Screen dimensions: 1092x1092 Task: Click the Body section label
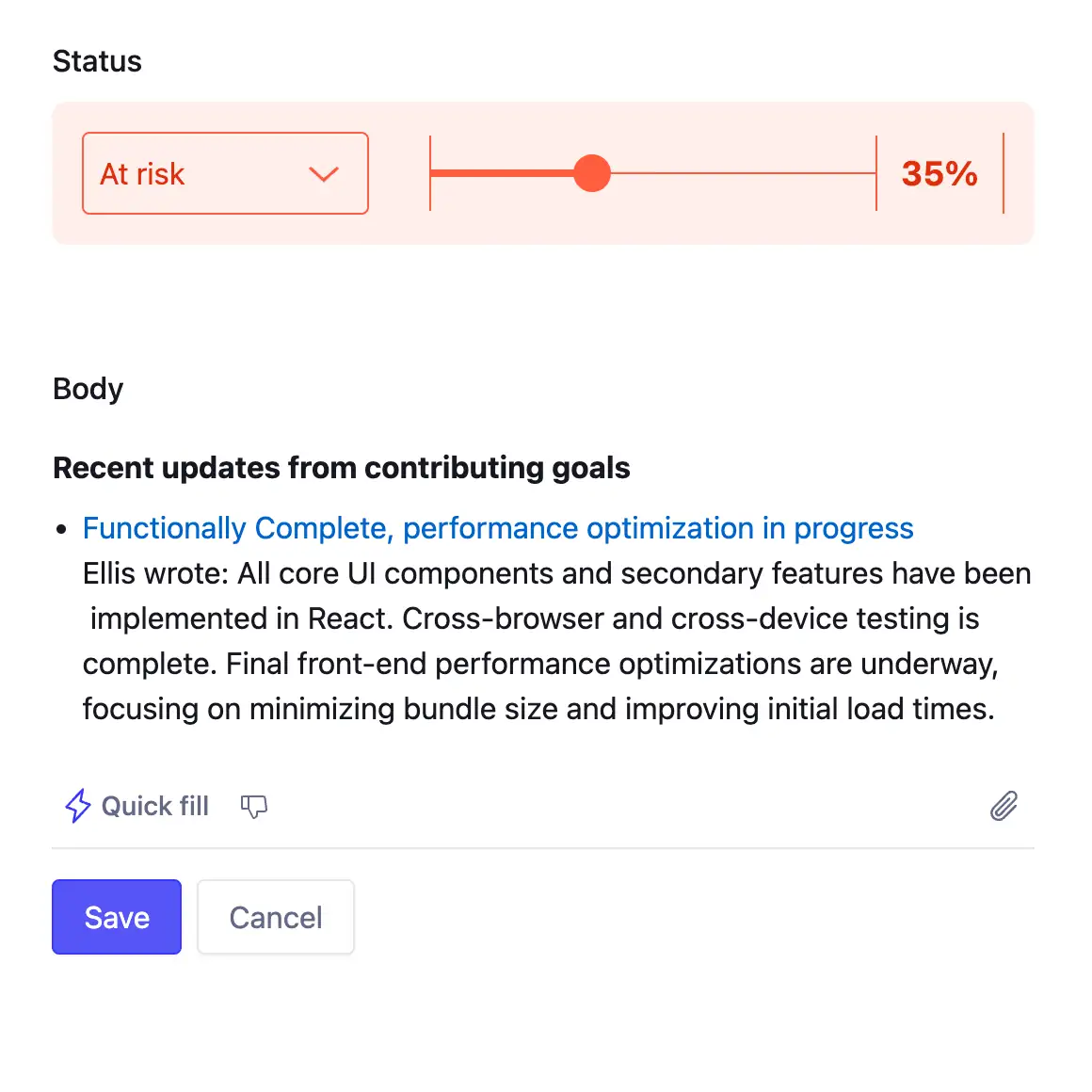coord(88,388)
